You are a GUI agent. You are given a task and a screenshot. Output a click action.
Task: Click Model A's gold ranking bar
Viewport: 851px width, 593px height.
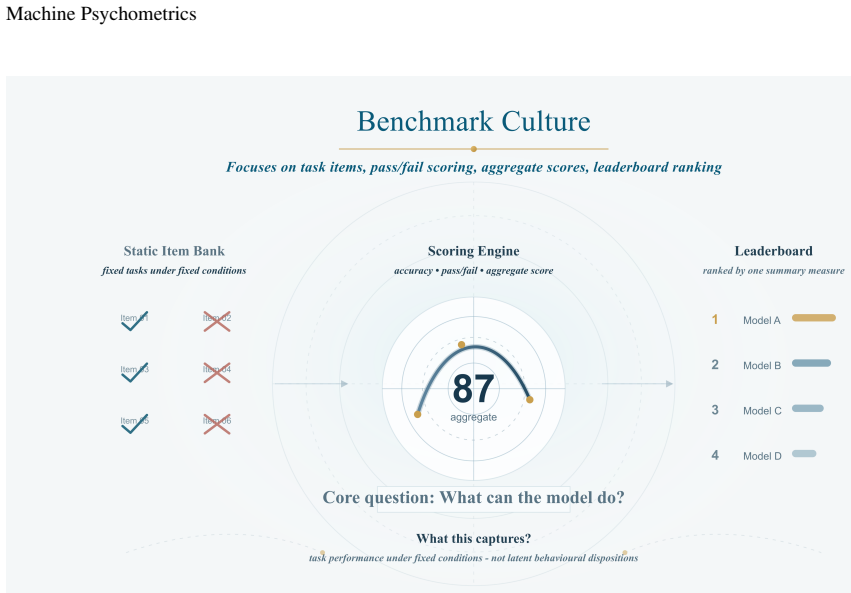[814, 318]
